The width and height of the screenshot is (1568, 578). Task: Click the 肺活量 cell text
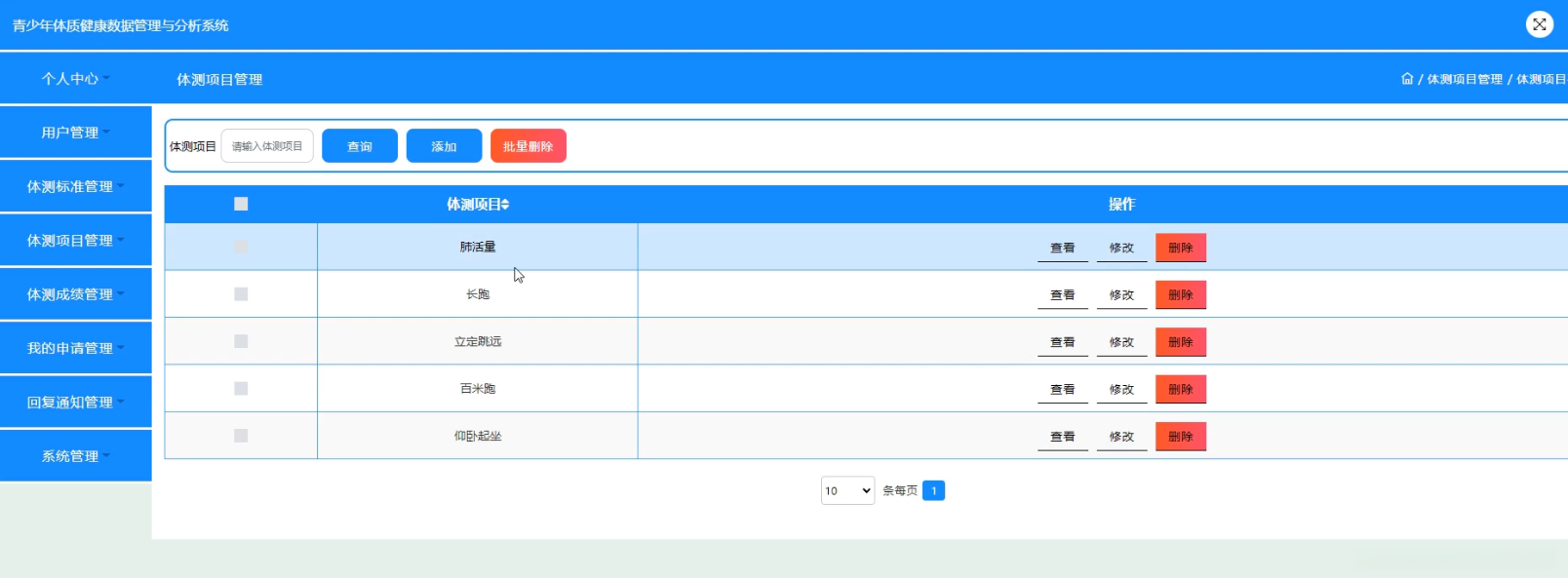[478, 247]
